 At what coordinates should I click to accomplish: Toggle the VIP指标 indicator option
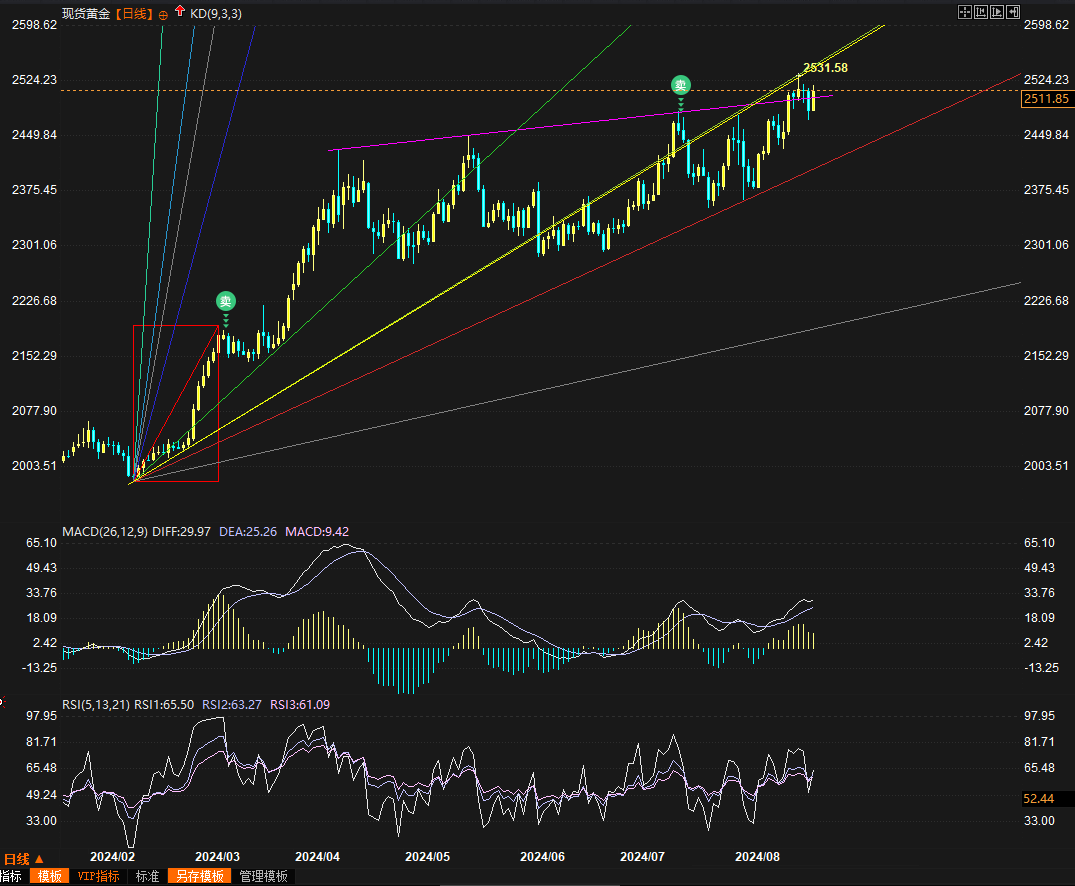(98, 876)
